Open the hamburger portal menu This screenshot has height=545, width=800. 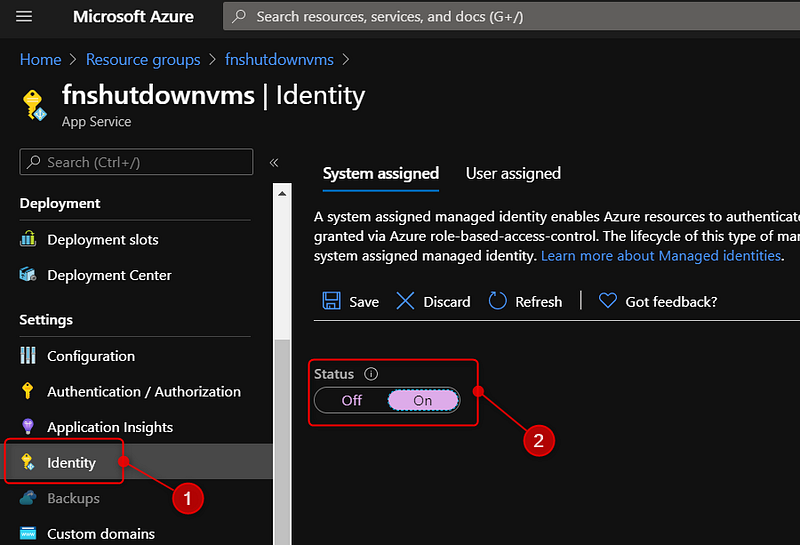pyautogui.click(x=25, y=17)
